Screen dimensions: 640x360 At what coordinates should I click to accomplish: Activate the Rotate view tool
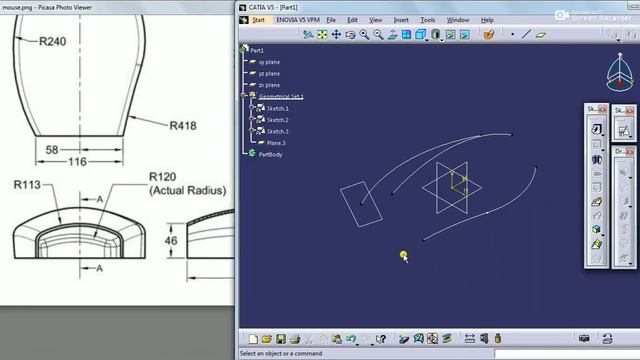click(x=350, y=35)
